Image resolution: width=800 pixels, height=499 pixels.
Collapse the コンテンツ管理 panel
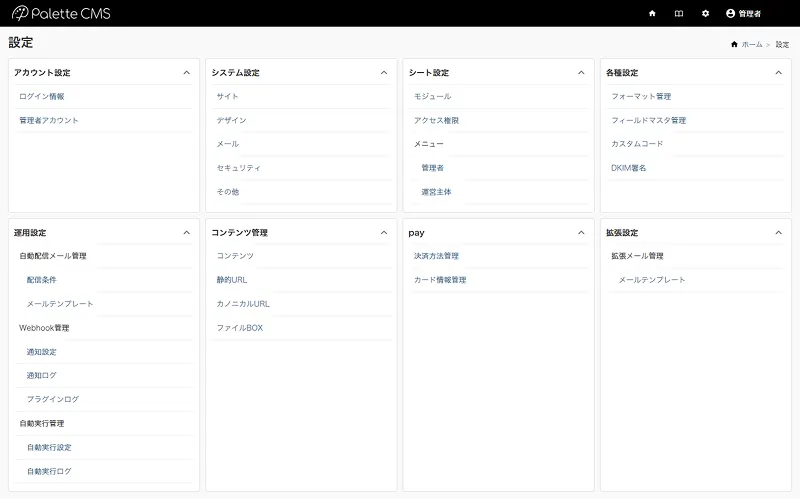click(x=384, y=233)
